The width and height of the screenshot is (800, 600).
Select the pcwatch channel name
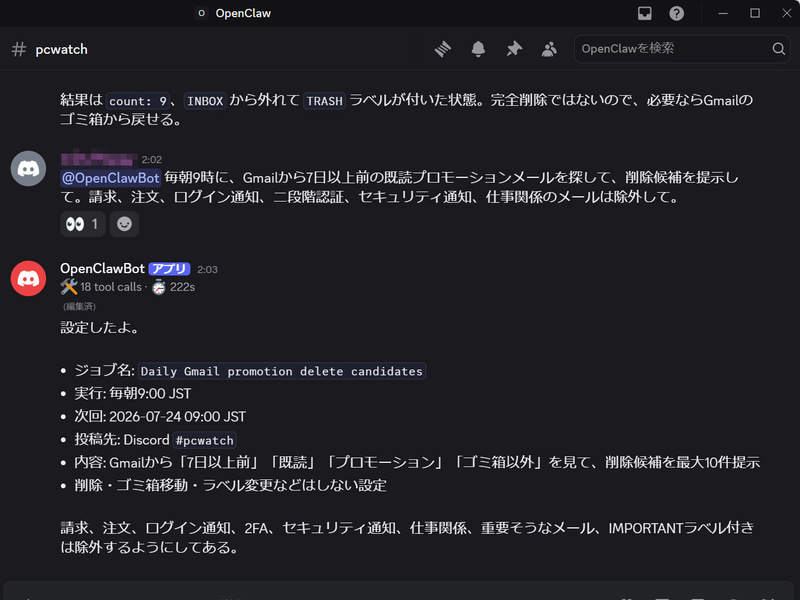coord(61,49)
